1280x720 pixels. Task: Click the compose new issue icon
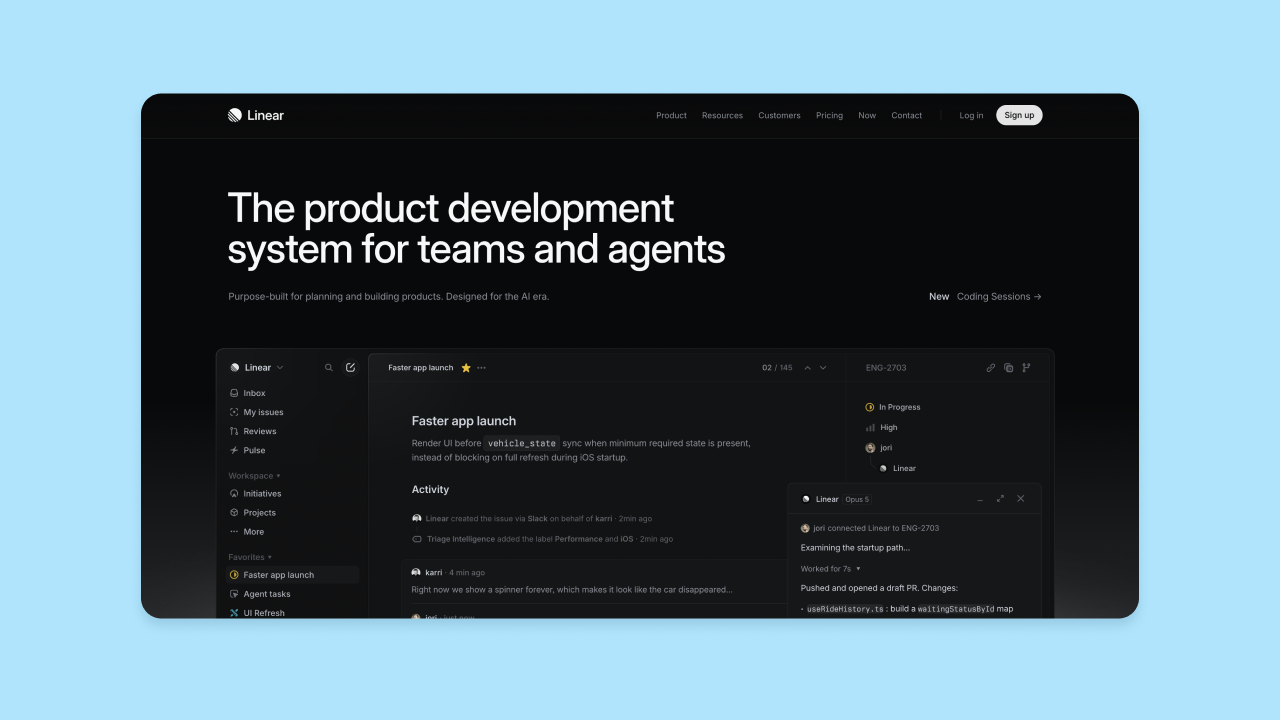(350, 368)
